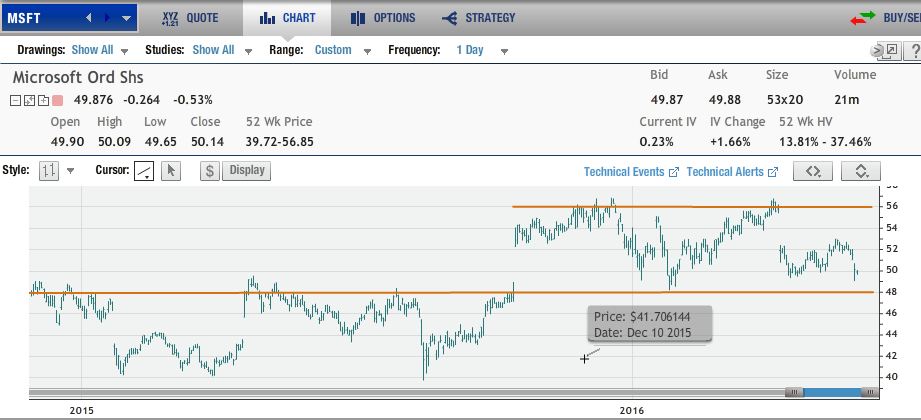921x420 pixels.
Task: Click the Volume value 21m
Action: 846,100
